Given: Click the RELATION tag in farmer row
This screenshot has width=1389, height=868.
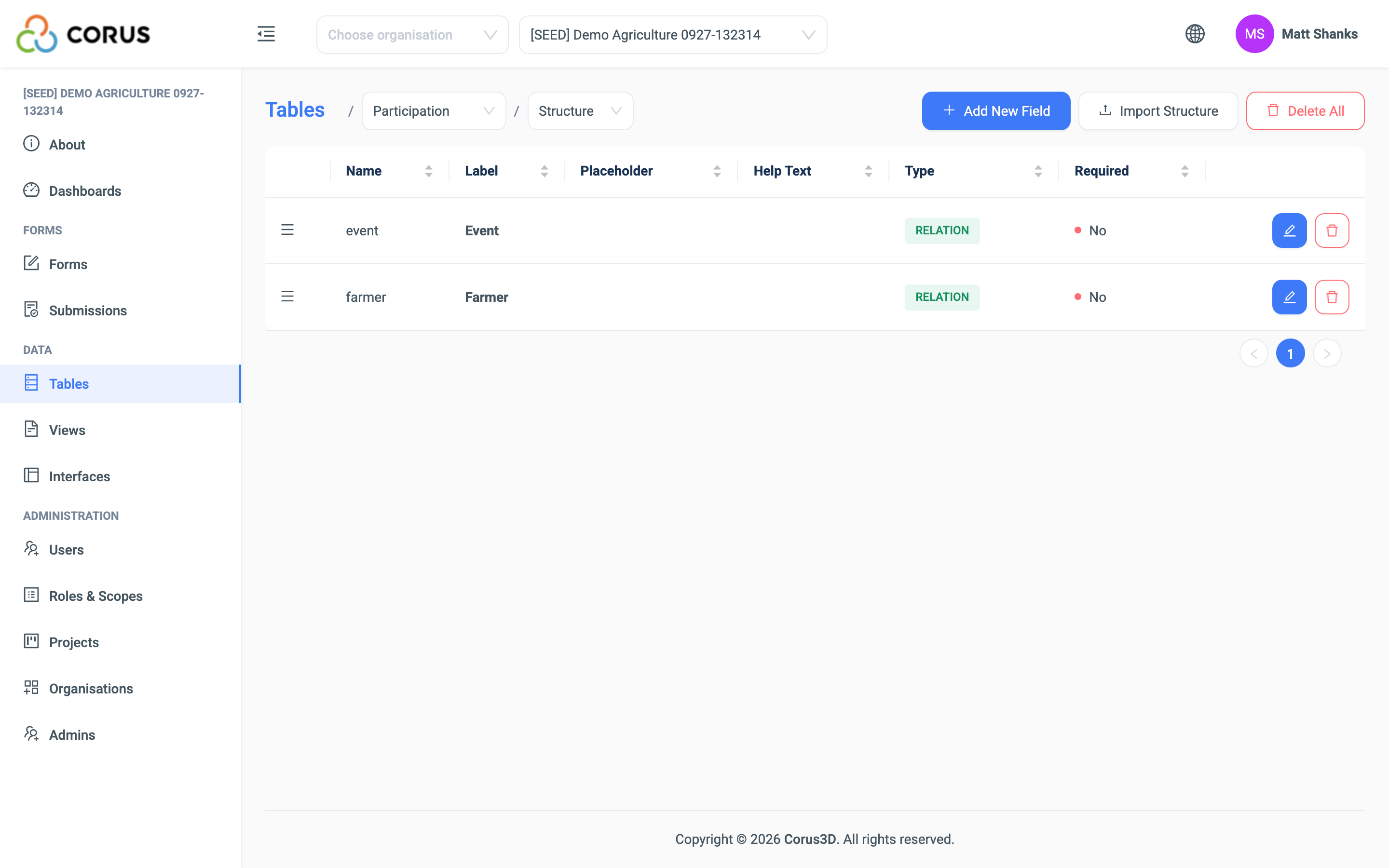Looking at the screenshot, I should coord(942,297).
